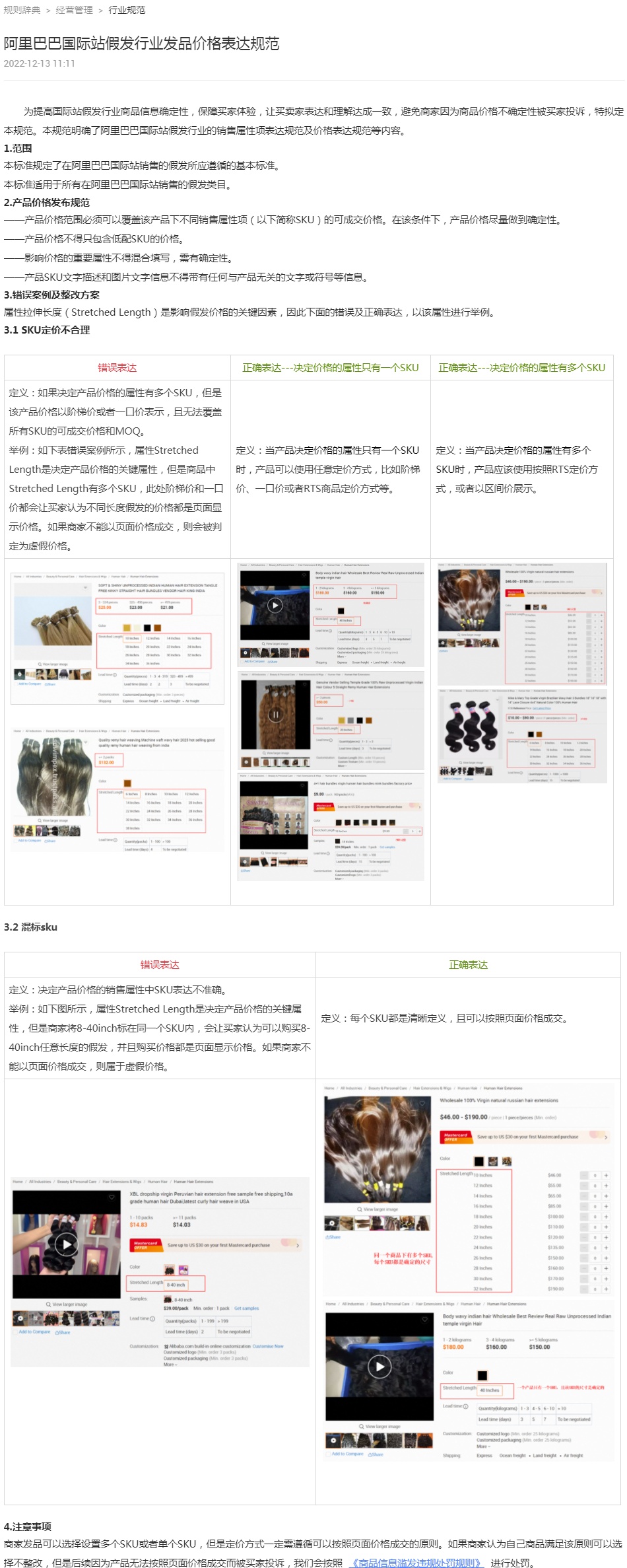Click the 错误表达 header in the 3.1 table

point(117,368)
